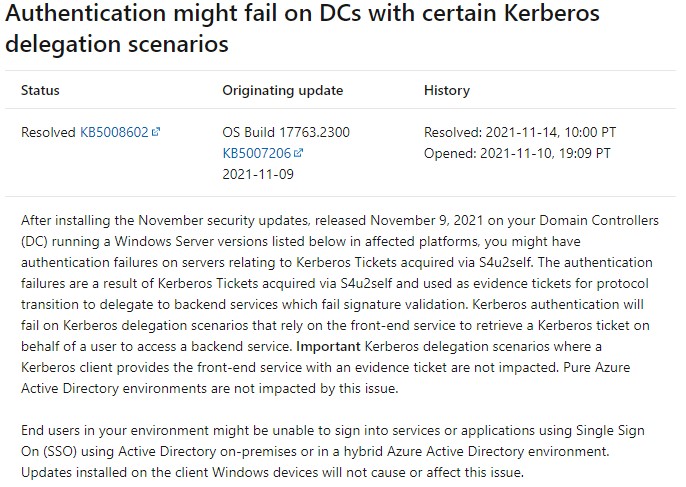Click the OS Build 17763.2300 text
Viewport: 686px width, 487px height.
point(286,132)
